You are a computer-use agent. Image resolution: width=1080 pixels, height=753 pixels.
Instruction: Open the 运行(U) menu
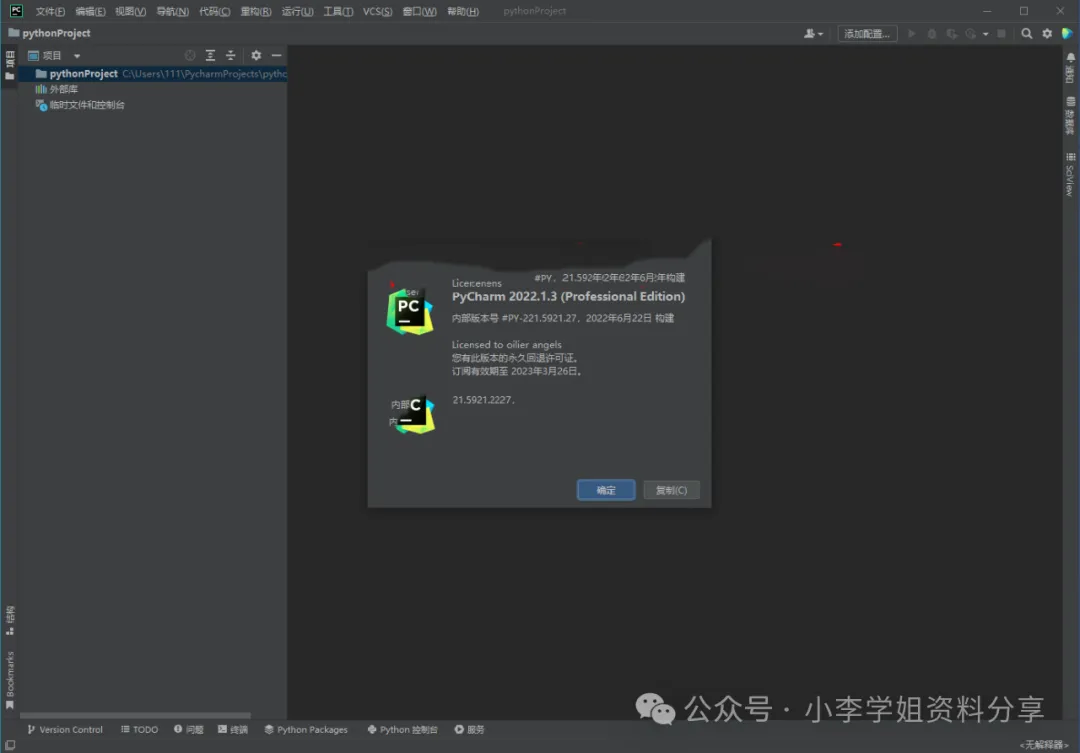(x=297, y=11)
